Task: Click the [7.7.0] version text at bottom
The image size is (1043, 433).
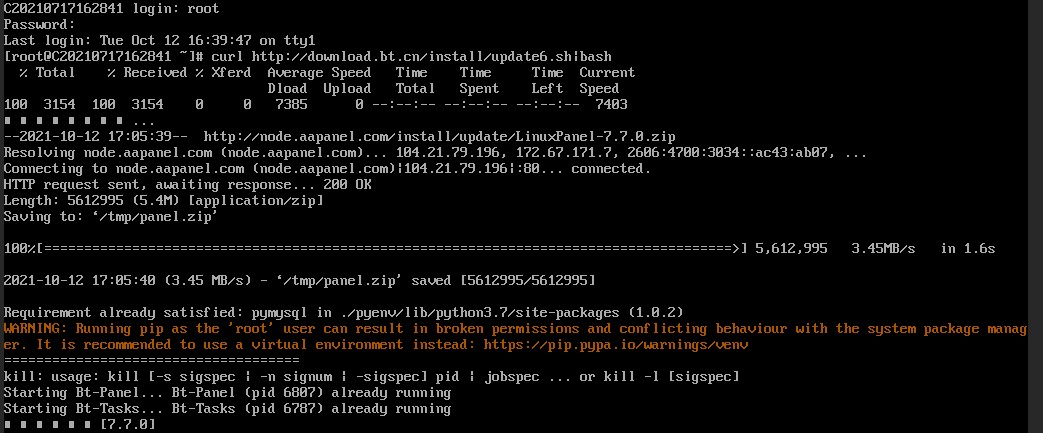Action: tap(128, 424)
